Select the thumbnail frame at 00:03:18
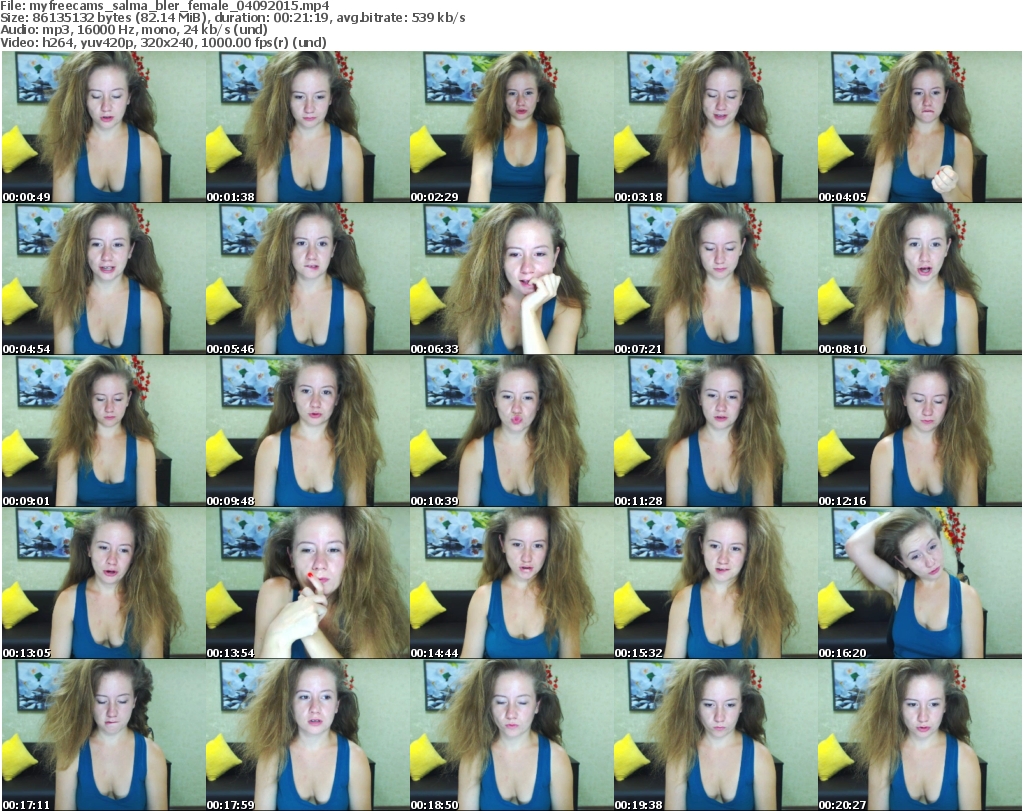1024x811 pixels. [x=716, y=127]
